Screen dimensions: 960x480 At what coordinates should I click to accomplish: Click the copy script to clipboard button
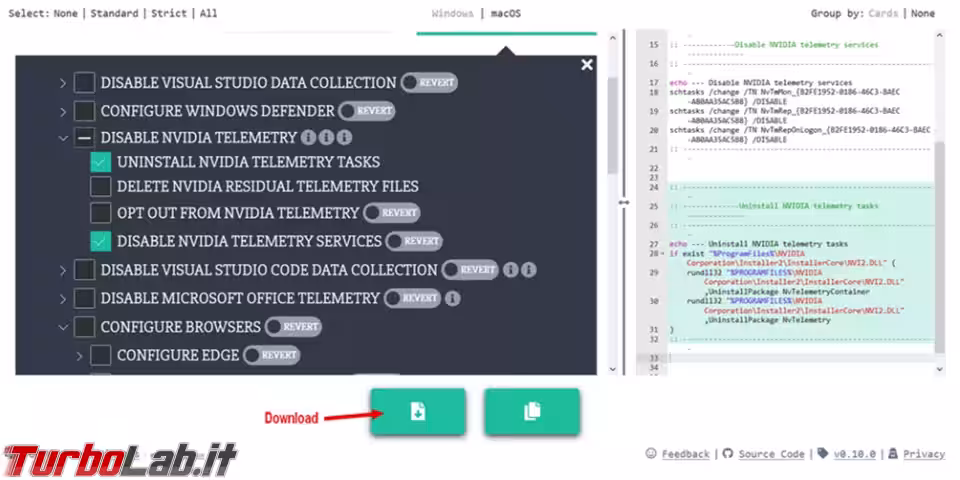[532, 411]
